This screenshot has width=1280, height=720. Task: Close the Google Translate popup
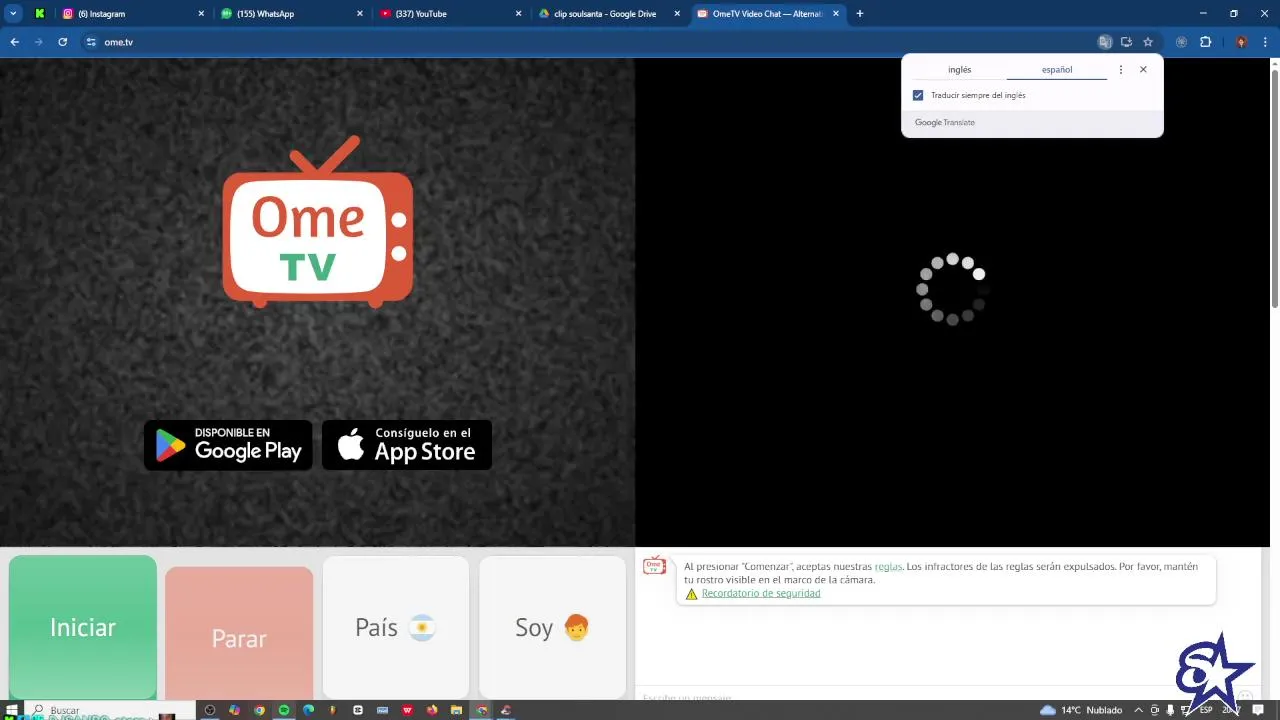click(1143, 70)
